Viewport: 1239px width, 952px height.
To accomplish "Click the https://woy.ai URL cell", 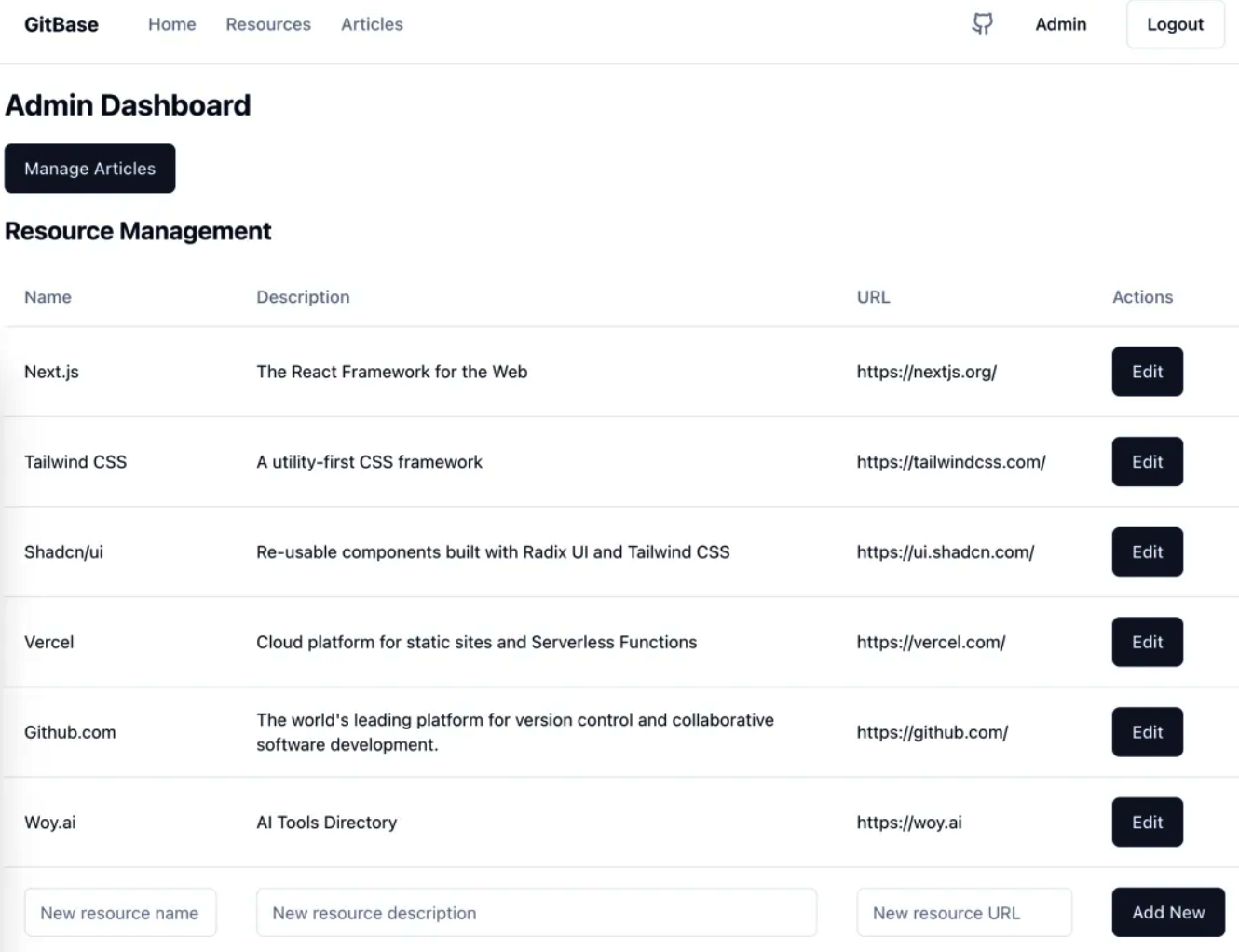I will [x=909, y=823].
